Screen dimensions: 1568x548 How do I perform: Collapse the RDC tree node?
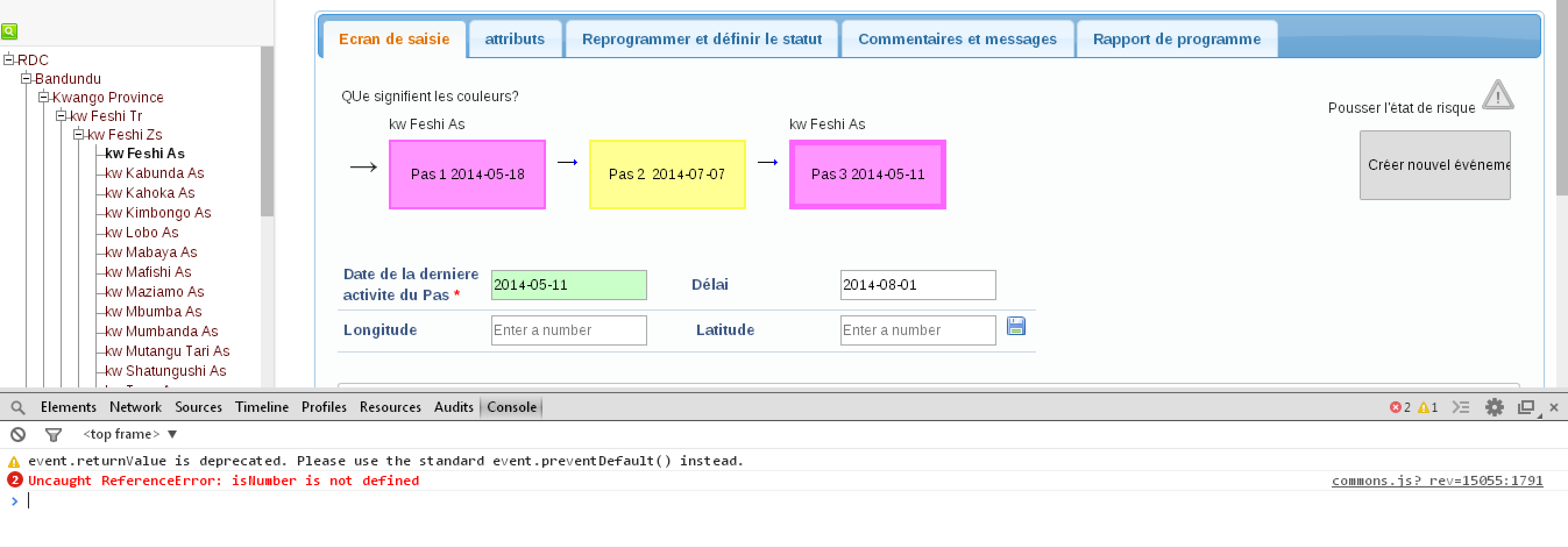coord(9,59)
